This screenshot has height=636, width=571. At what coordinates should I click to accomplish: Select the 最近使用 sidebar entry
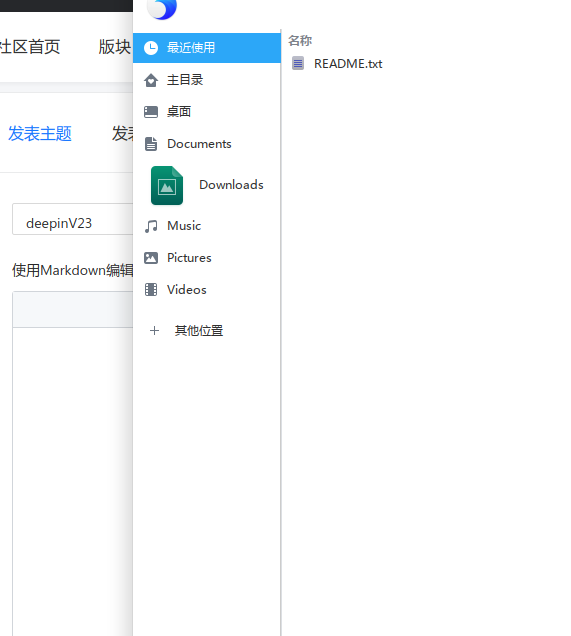[206, 48]
